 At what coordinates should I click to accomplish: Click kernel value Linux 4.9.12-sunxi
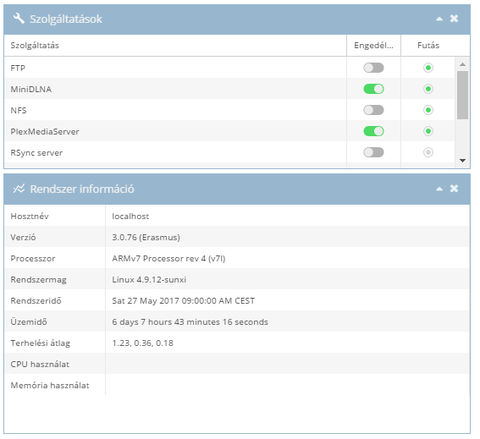[x=149, y=280]
